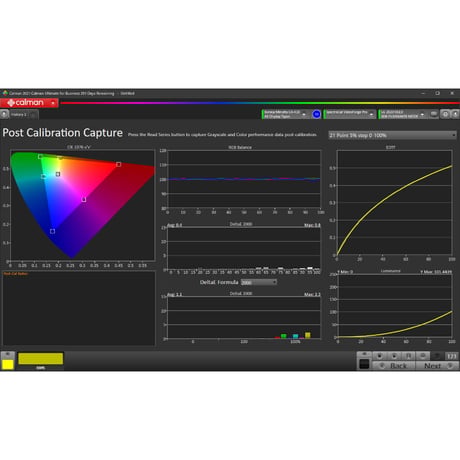The height and width of the screenshot is (460, 460).
Task: Click the small yellow swatch at bottom left
Action: [8, 364]
